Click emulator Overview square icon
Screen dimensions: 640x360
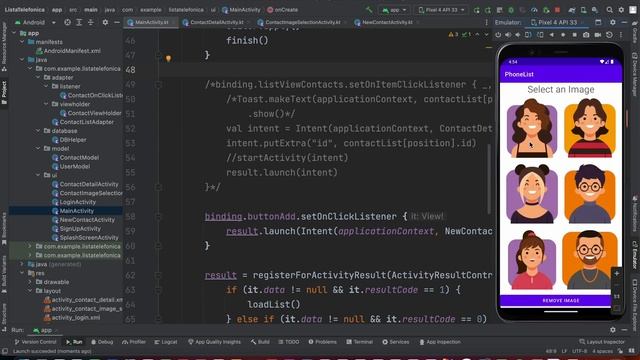(x=574, y=35)
